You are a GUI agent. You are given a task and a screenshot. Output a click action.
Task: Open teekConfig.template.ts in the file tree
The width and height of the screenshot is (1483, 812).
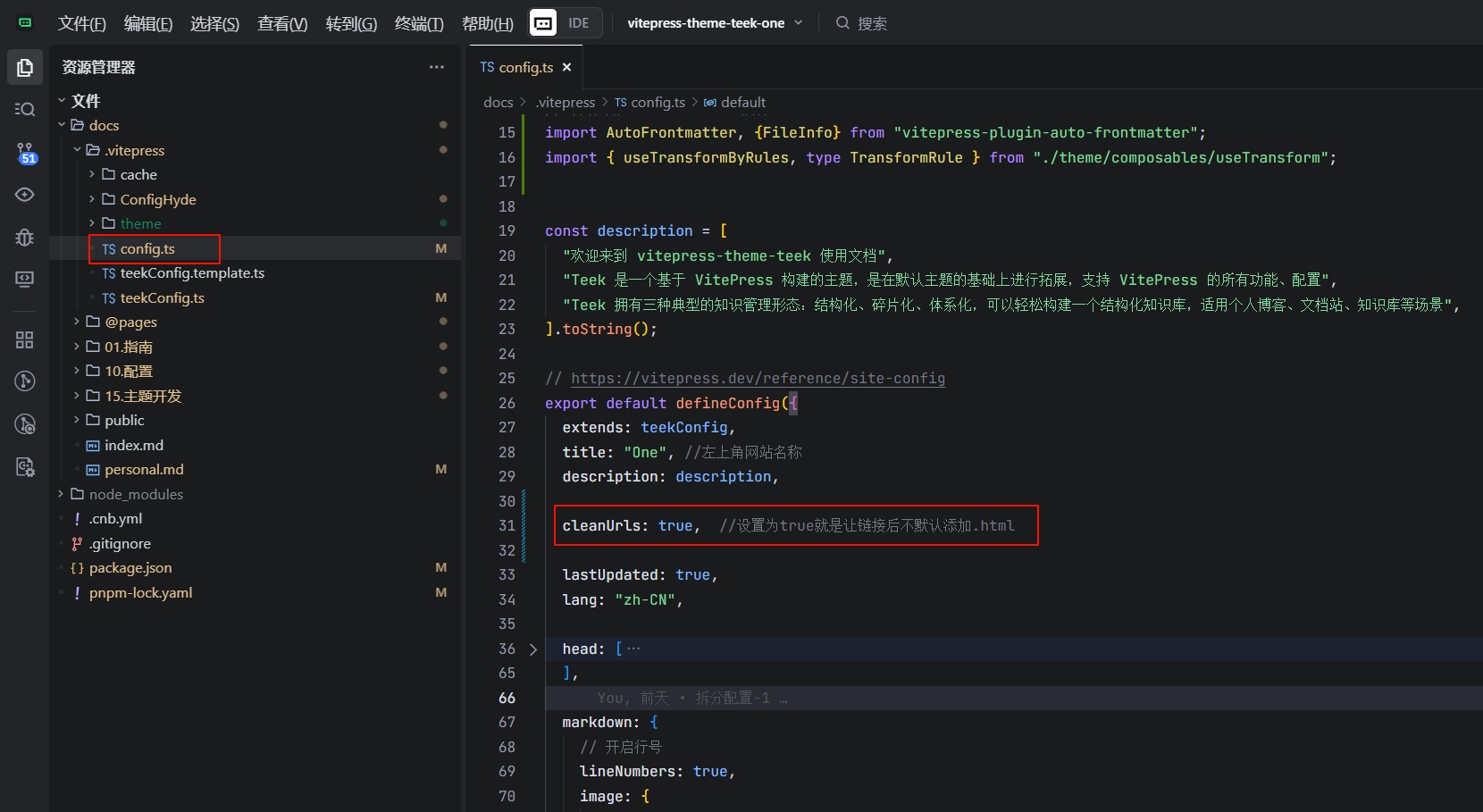coord(192,273)
